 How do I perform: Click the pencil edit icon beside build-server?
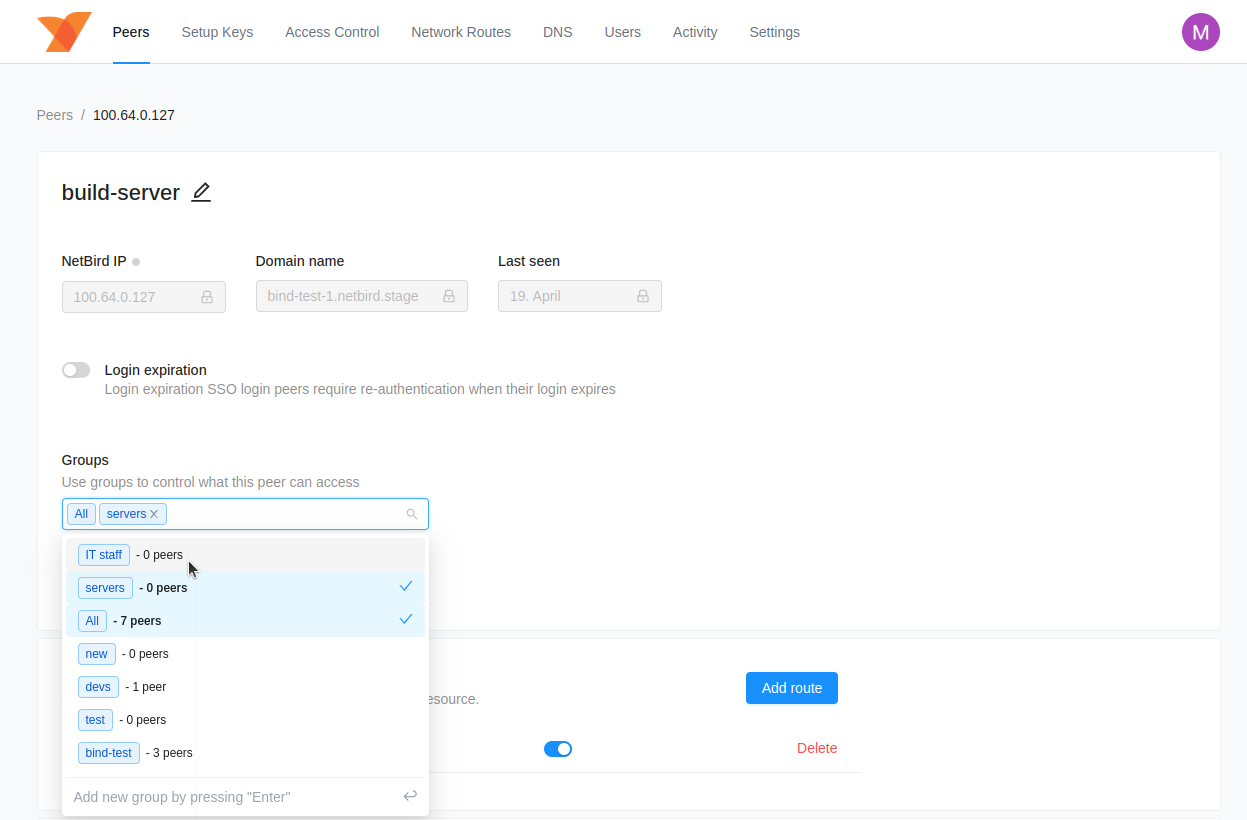pos(201,192)
